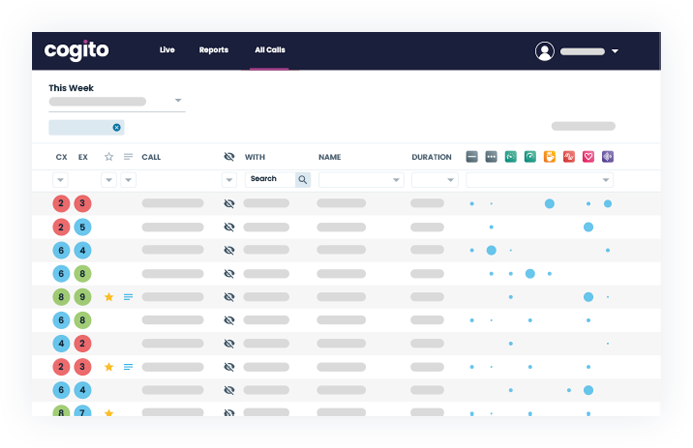Open the Live tab

[167, 50]
